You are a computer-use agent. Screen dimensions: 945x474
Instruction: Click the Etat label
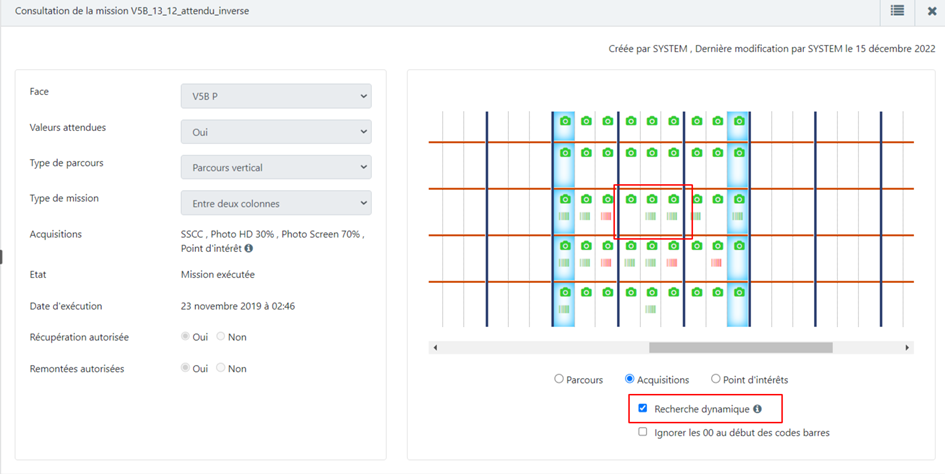(37, 274)
